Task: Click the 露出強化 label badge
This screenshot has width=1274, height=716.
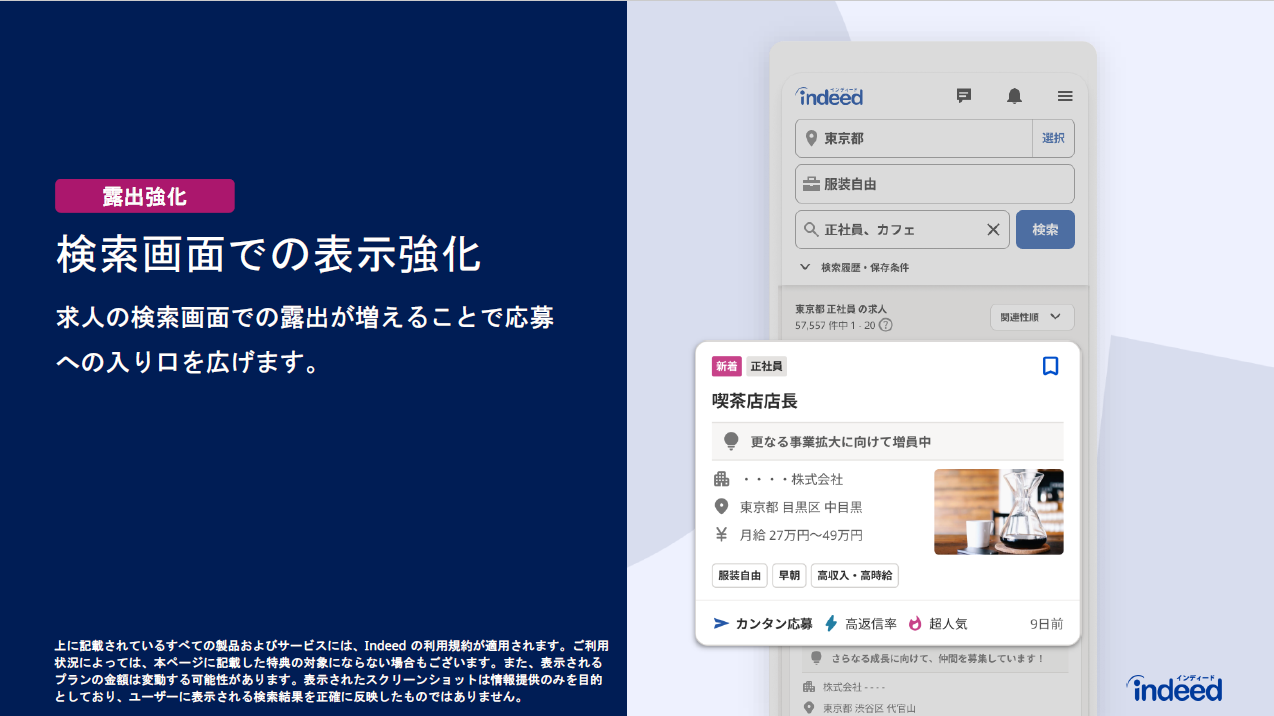Action: [145, 196]
